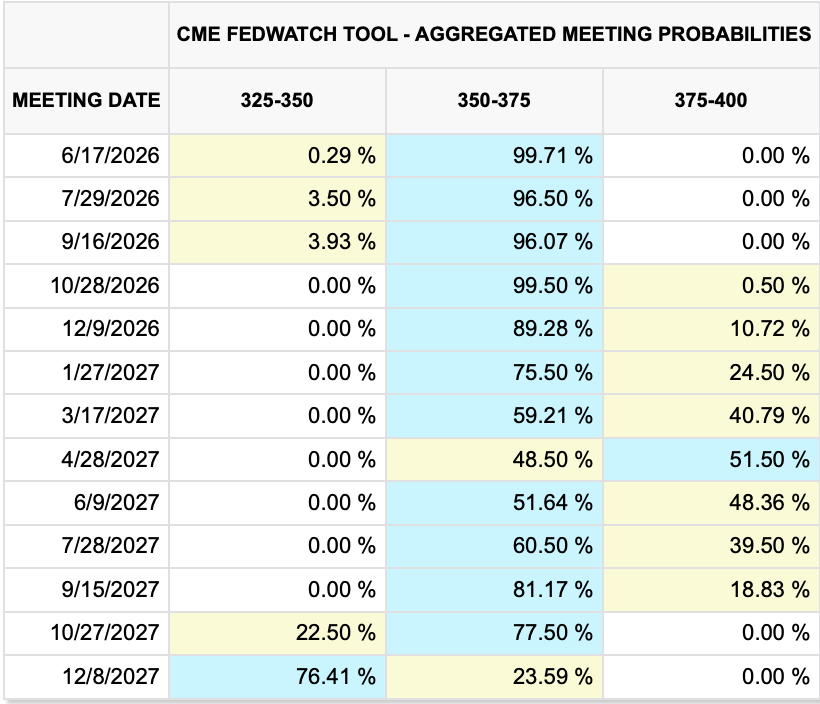The image size is (820, 704).
Task: Click the table title CME FedWatch Tool
Action: 494,34
